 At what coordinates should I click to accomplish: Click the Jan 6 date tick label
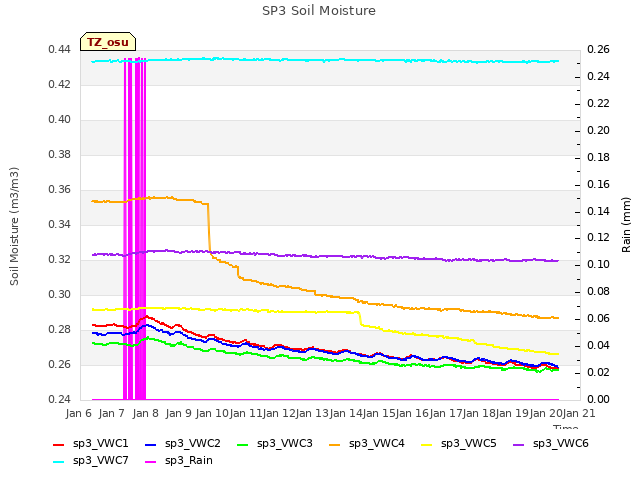[79, 413]
